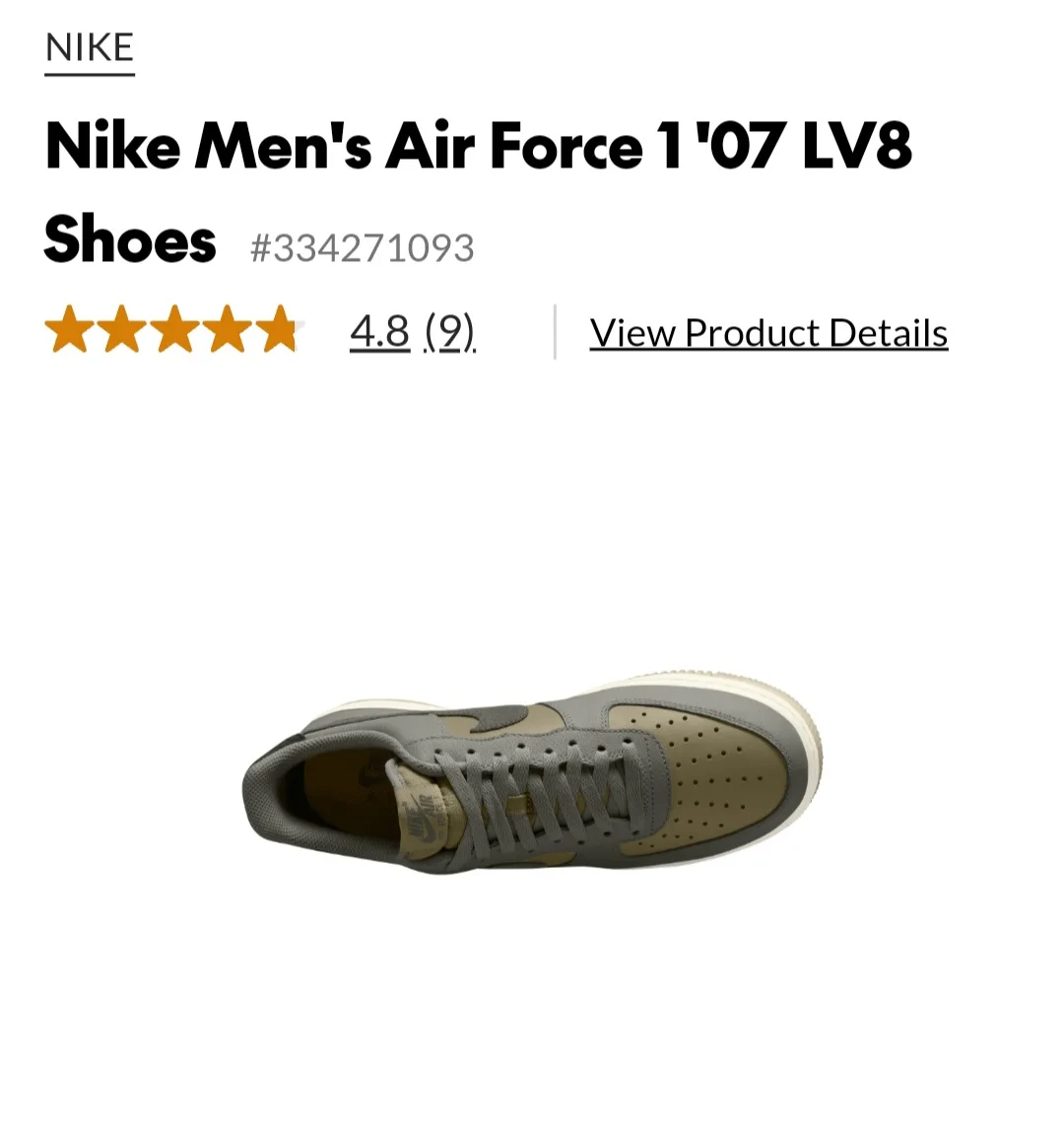The image size is (1064, 1126).
Task: Click the word Shoes in the title
Action: click(129, 239)
